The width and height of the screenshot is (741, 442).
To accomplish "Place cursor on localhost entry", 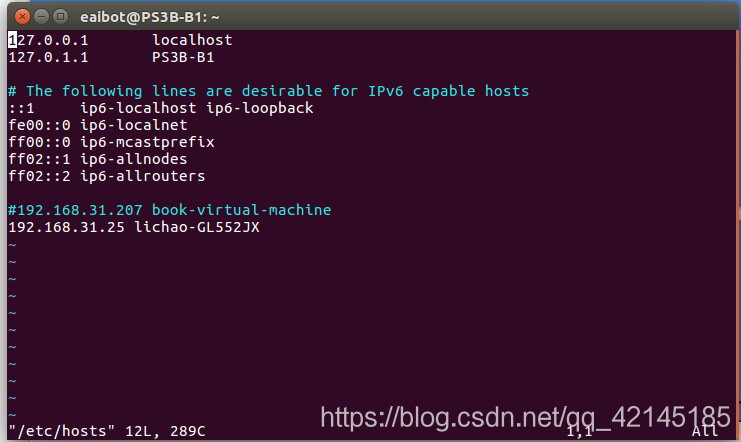I will pyautogui.click(x=192, y=40).
